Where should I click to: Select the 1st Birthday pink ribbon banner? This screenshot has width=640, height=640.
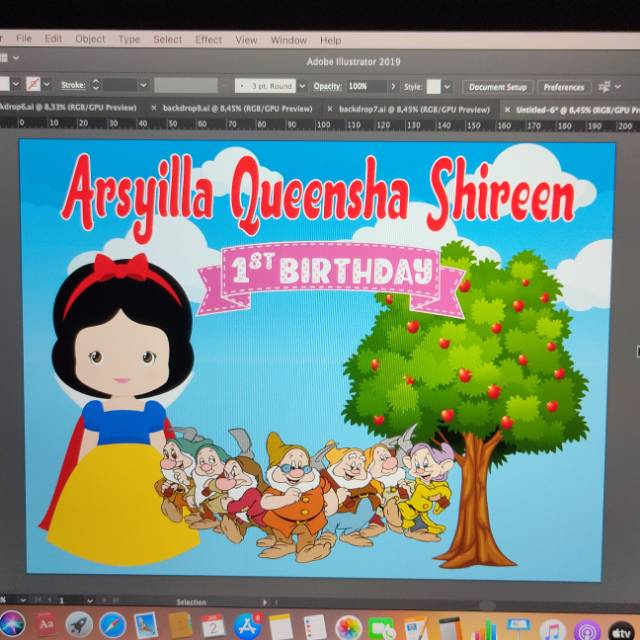(331, 278)
